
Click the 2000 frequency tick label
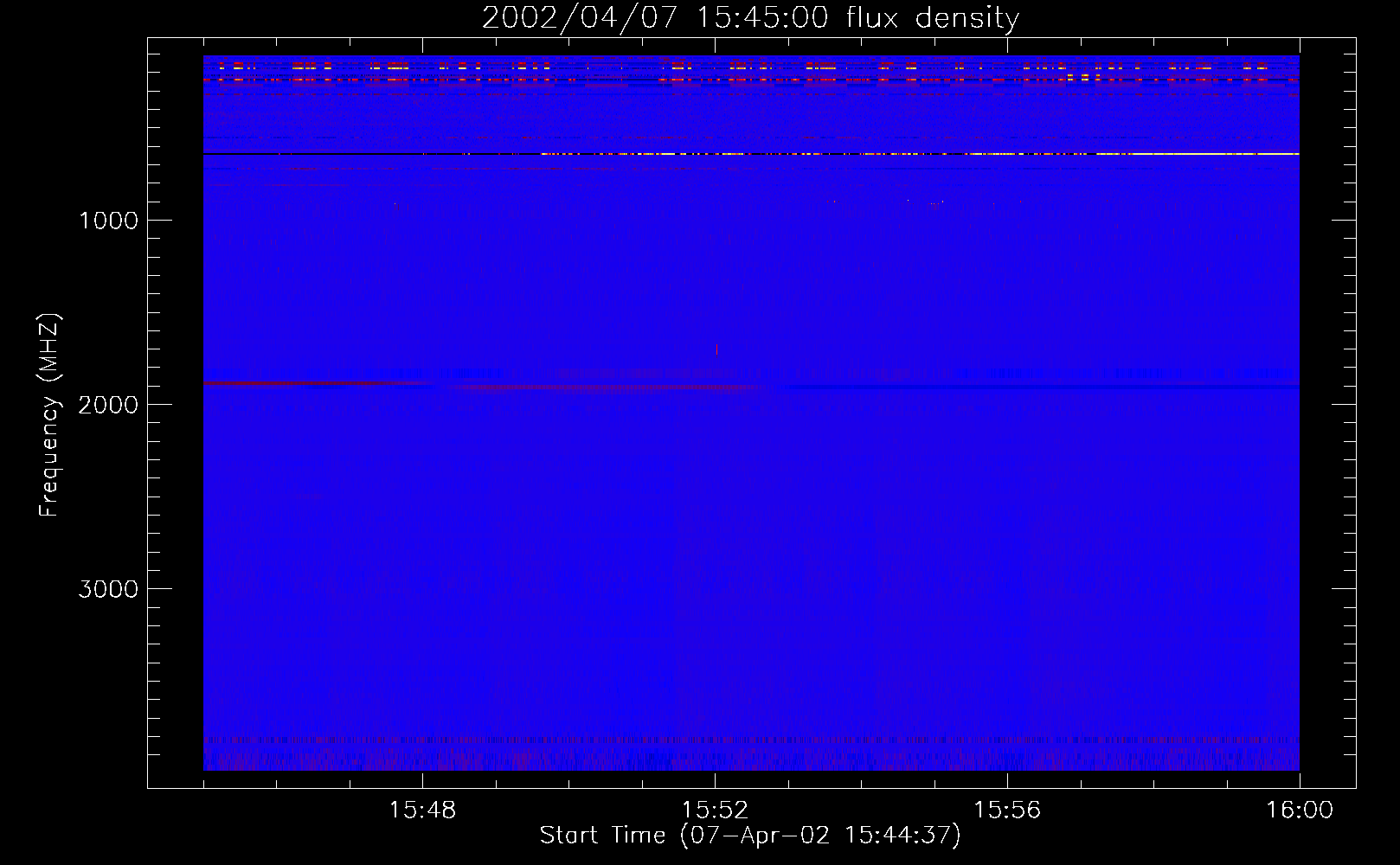click(x=108, y=405)
